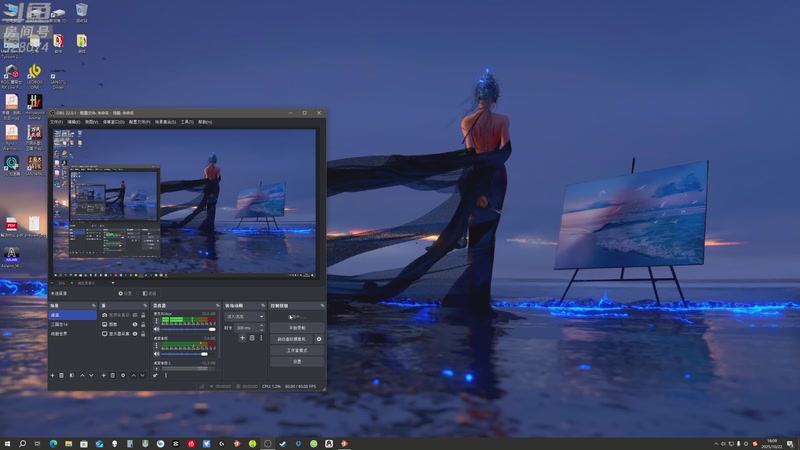Open the Docks menu in OBS
Viewport: 800px width, 450px height.
coord(113,122)
